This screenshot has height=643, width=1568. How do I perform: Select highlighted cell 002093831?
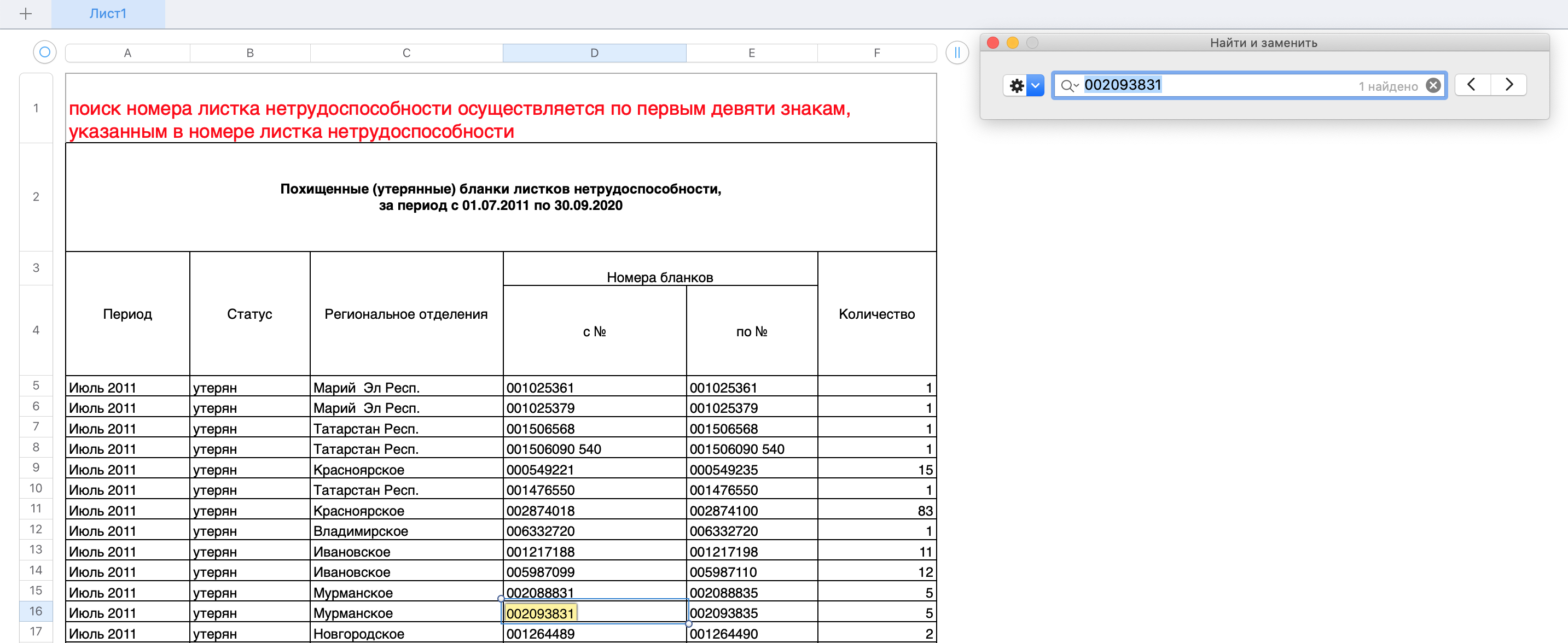point(595,612)
